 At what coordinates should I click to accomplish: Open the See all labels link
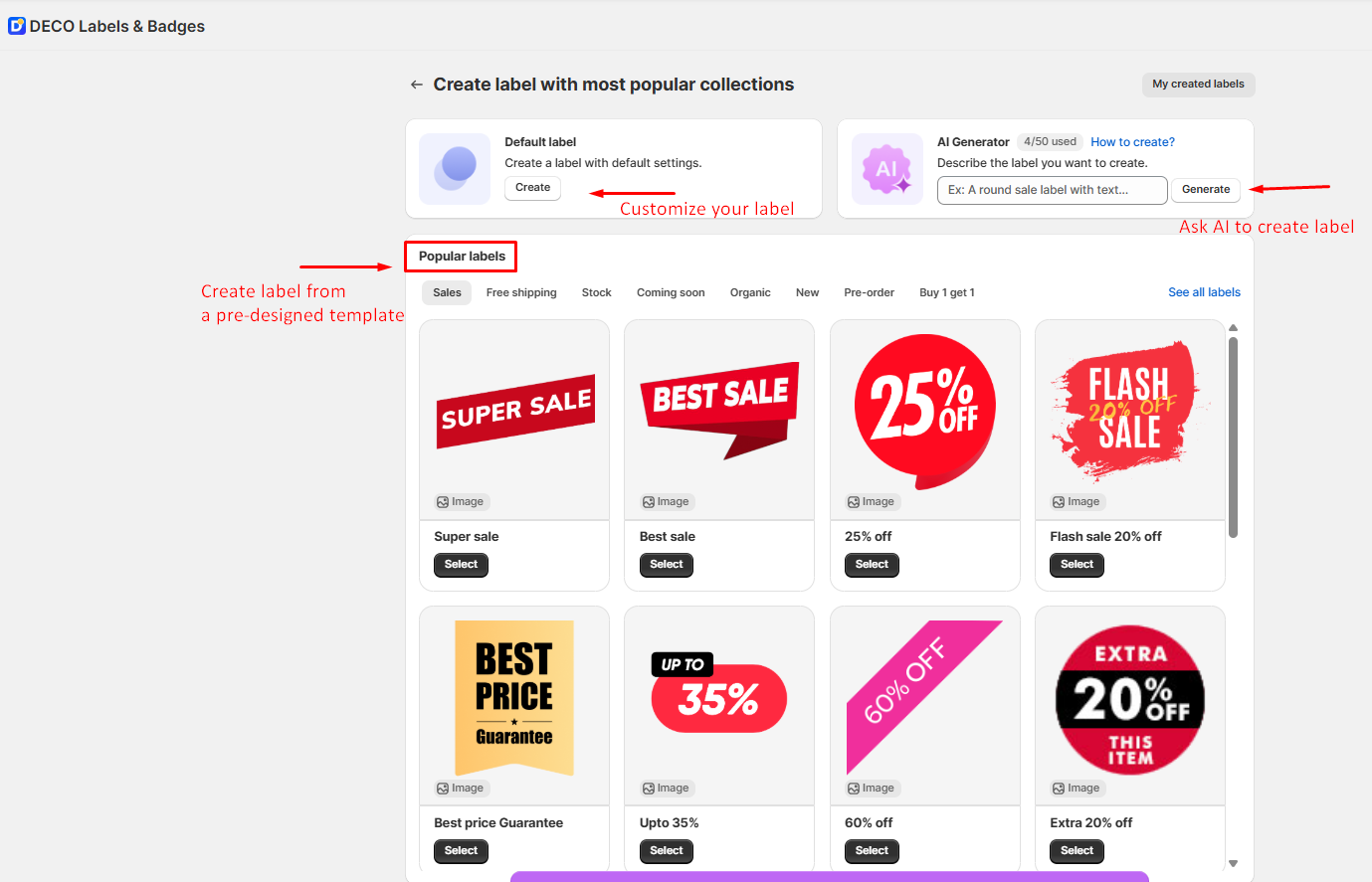(1204, 292)
